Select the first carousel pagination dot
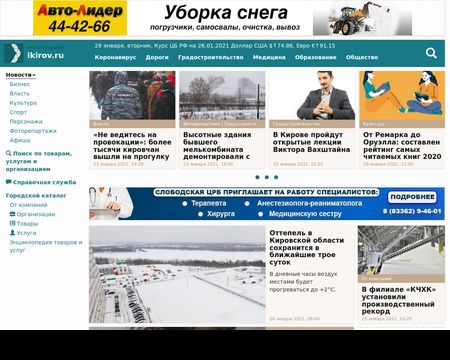 [x=257, y=177]
